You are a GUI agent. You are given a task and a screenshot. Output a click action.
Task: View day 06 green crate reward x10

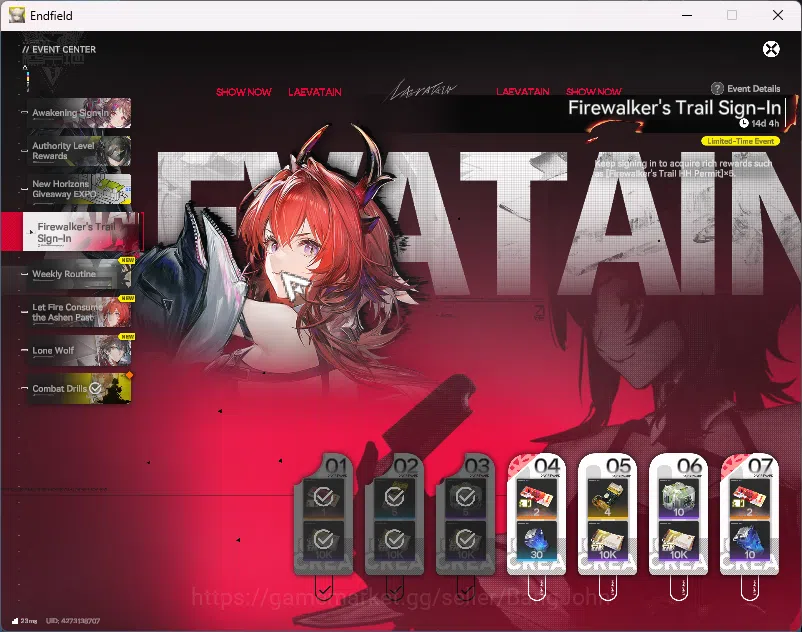click(679, 499)
